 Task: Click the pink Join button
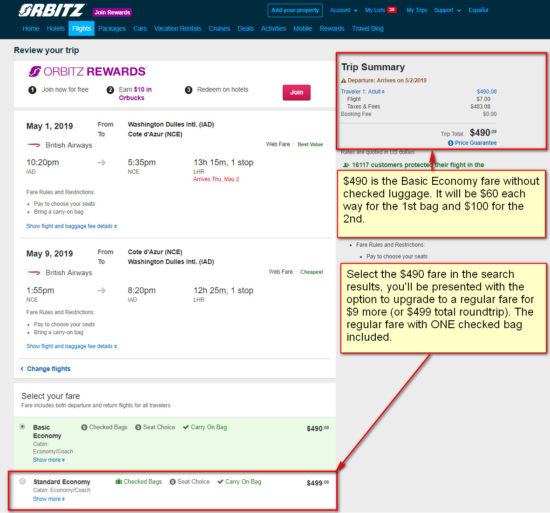pyautogui.click(x=297, y=92)
